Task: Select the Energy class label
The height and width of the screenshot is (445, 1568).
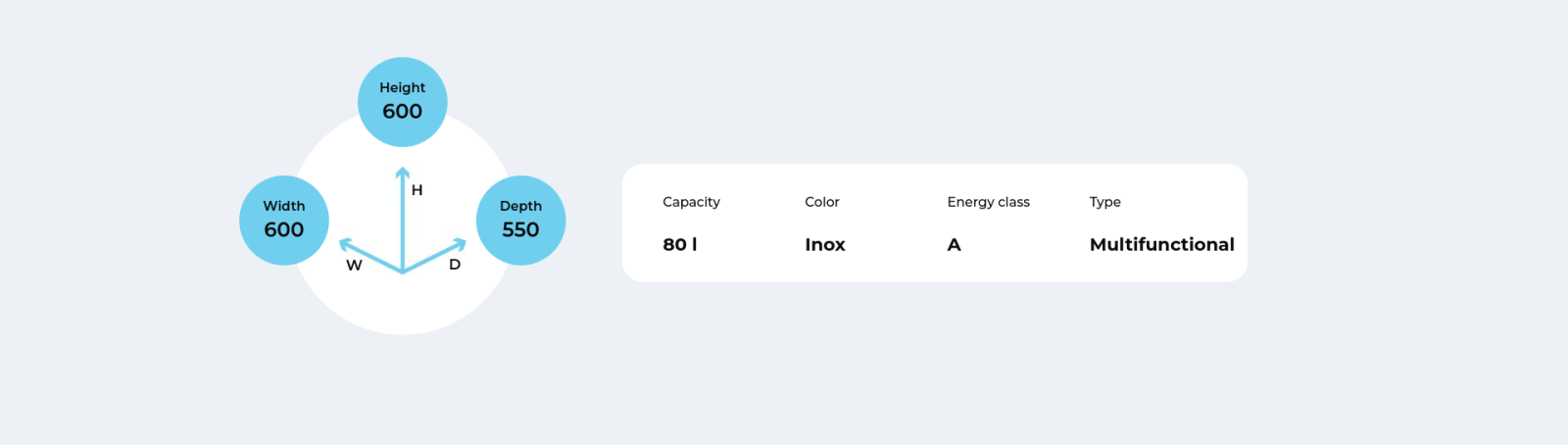Action: coord(988,202)
